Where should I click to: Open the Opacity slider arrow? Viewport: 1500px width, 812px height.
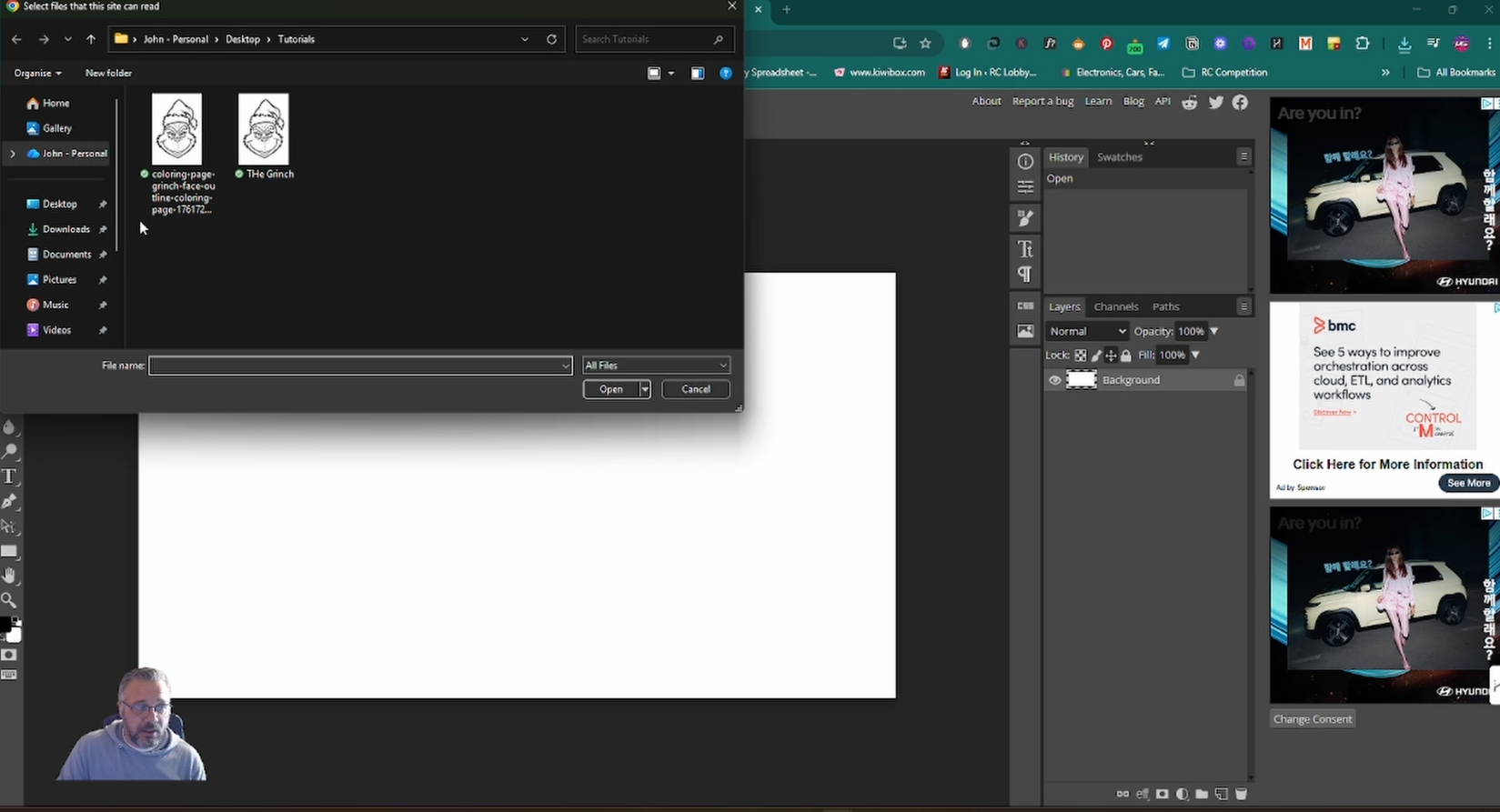click(1213, 331)
